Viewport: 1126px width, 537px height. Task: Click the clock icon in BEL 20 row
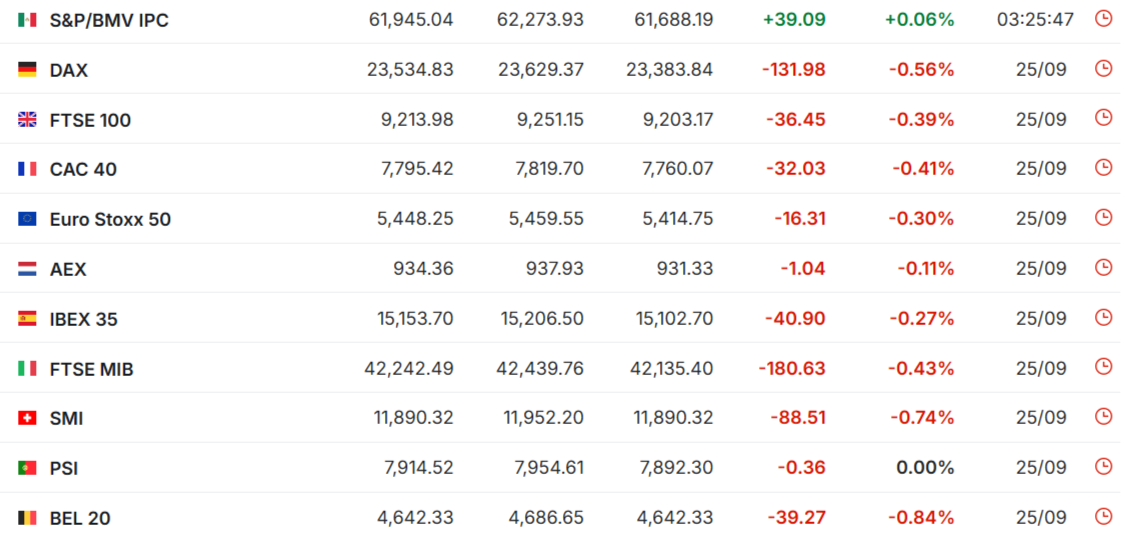[x=1103, y=516]
